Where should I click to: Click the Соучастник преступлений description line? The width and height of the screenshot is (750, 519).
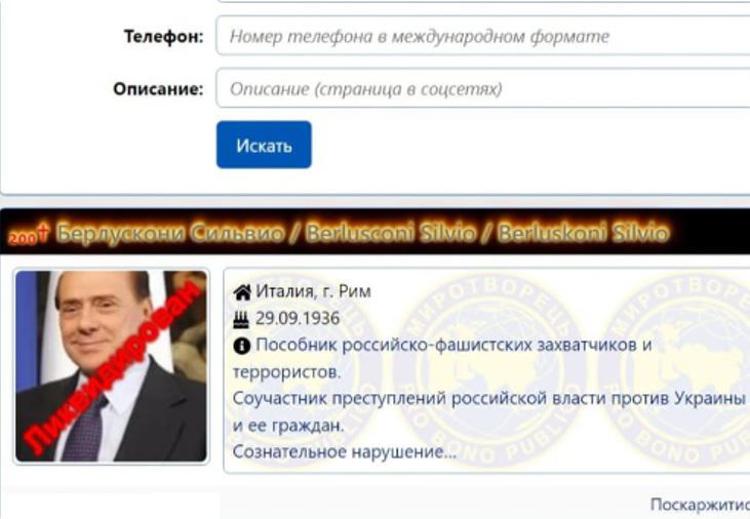[x=489, y=398]
